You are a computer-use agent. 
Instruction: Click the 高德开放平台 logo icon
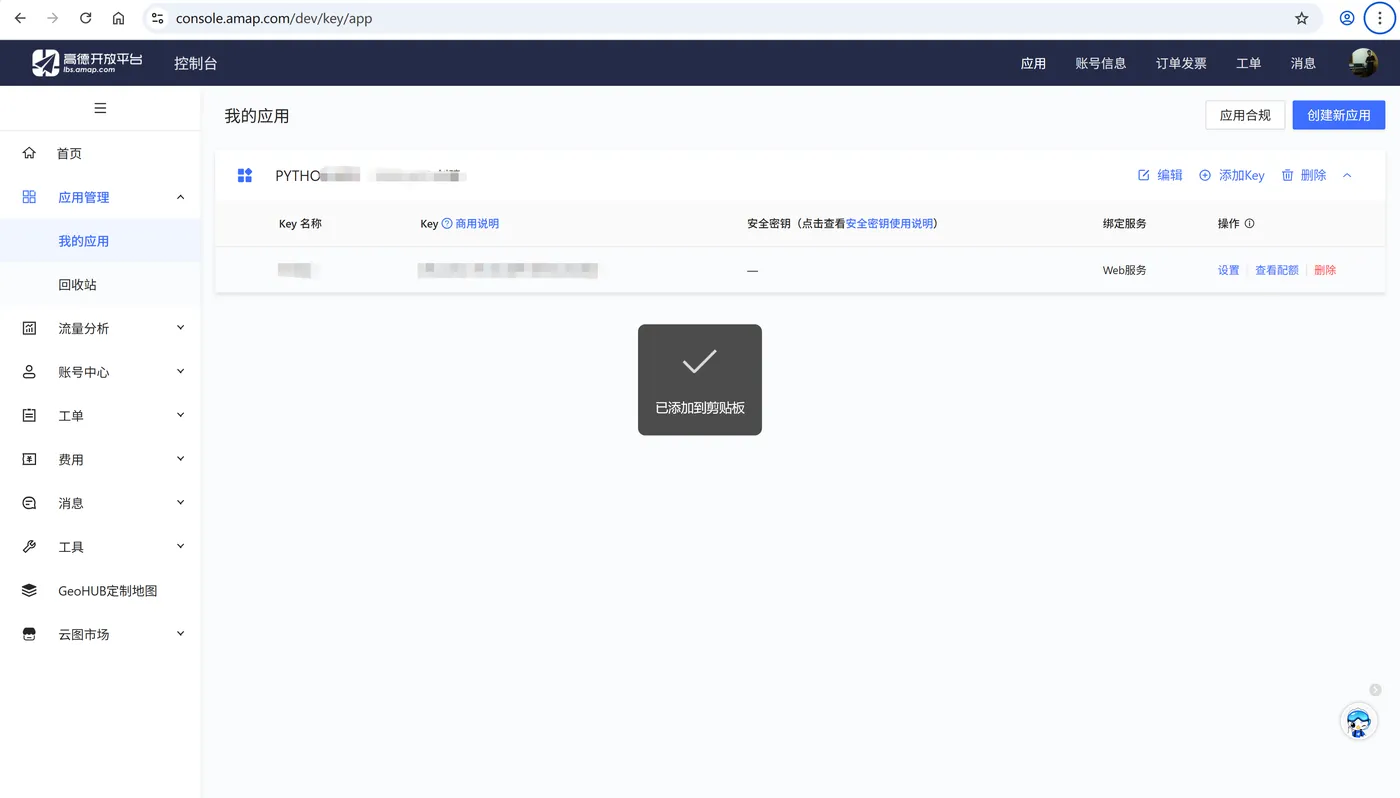tap(45, 62)
